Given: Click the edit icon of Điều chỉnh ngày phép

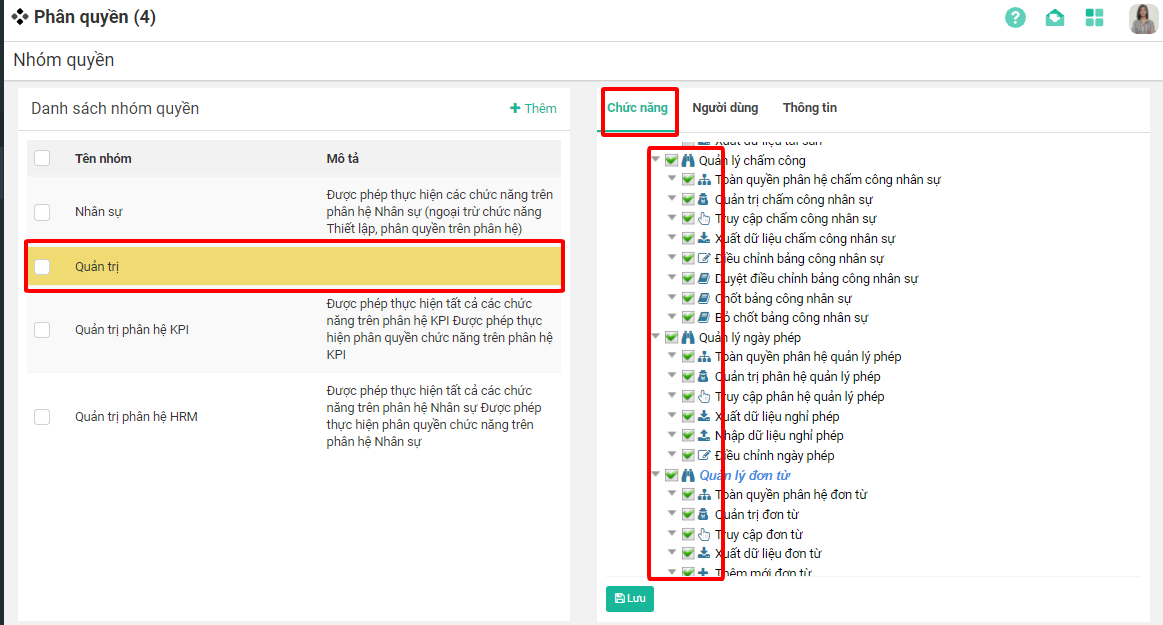Looking at the screenshot, I should [704, 456].
